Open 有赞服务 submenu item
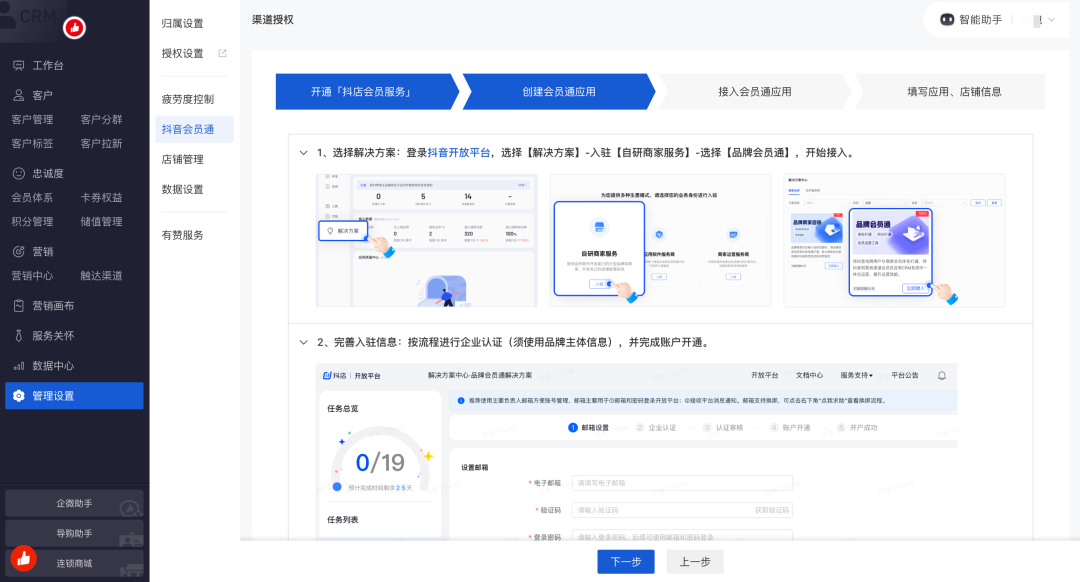Screen dimensions: 1080x582 click(x=183, y=236)
